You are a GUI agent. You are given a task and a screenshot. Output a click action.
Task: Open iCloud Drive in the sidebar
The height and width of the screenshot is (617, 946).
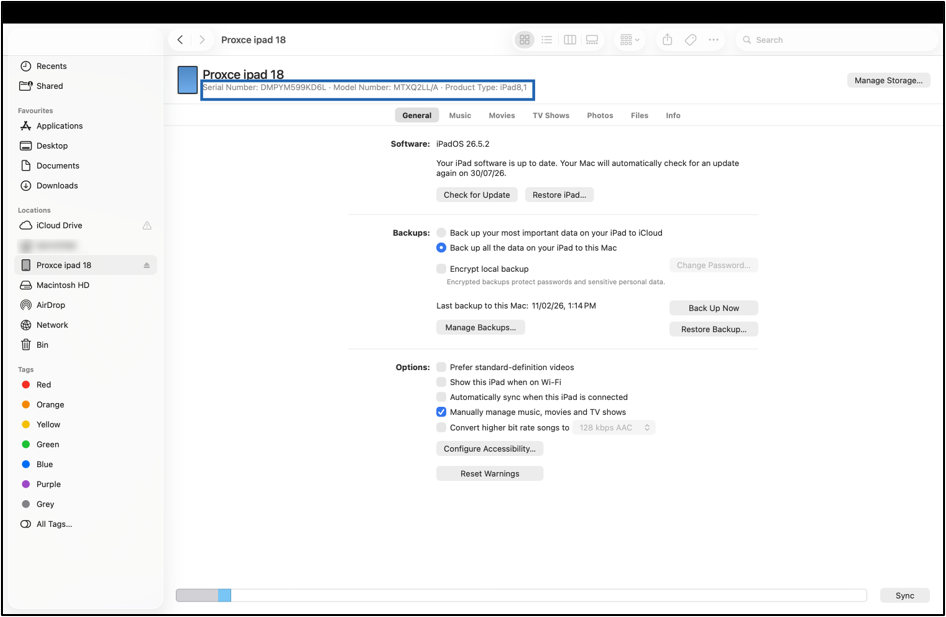pos(85,226)
